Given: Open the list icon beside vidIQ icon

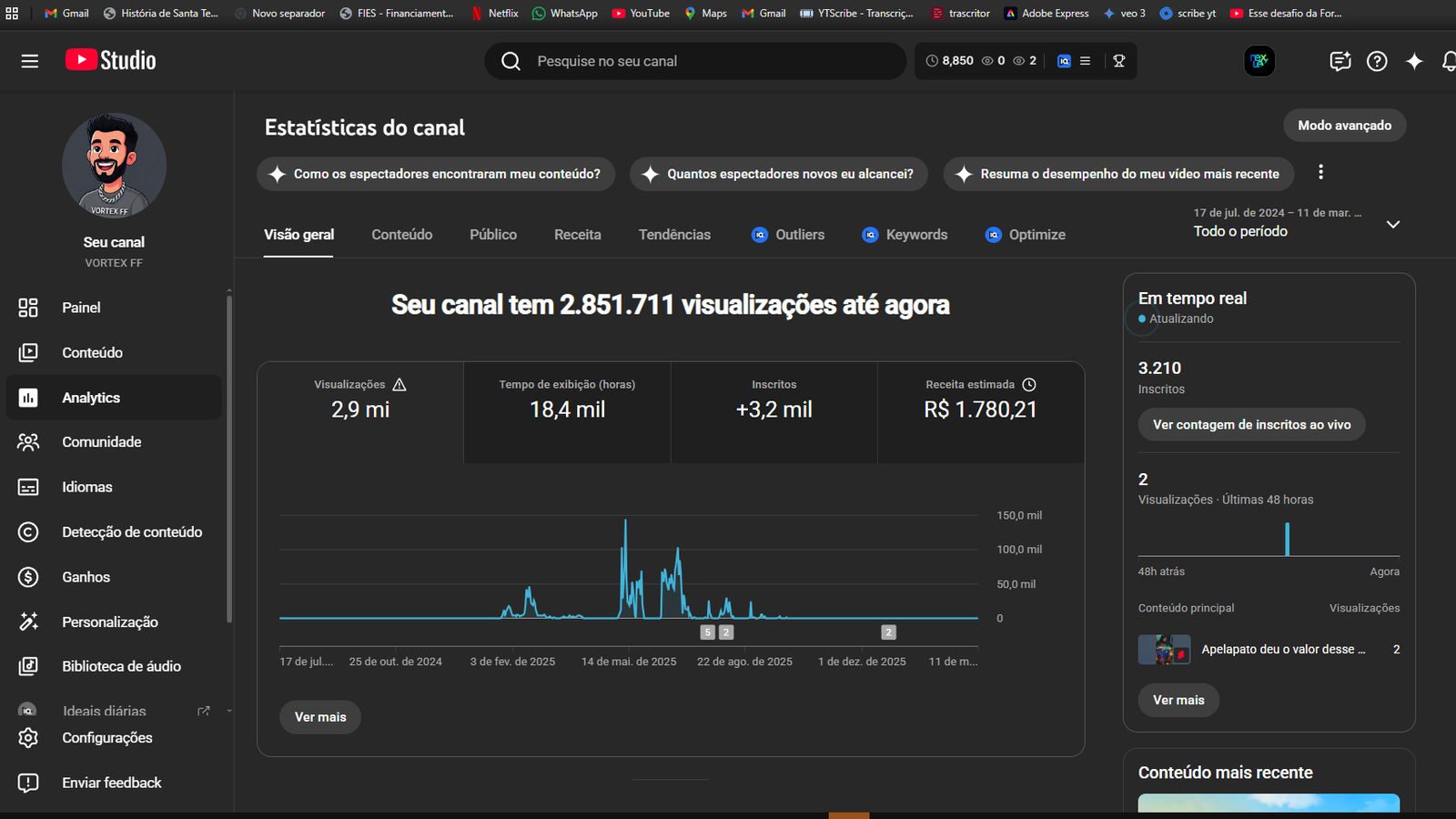Looking at the screenshot, I should (1085, 61).
